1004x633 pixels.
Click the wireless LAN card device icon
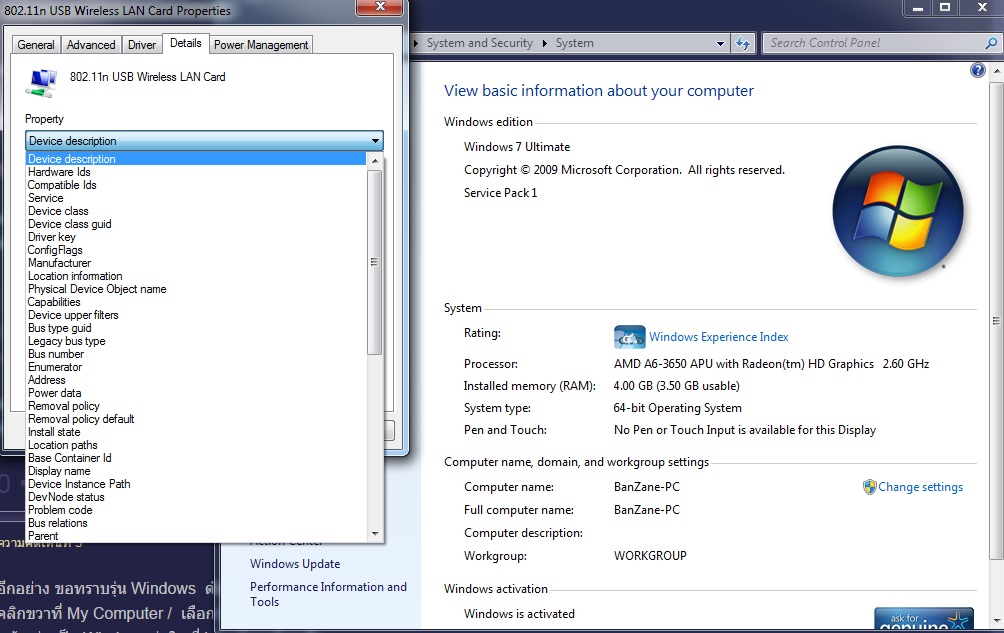42,83
